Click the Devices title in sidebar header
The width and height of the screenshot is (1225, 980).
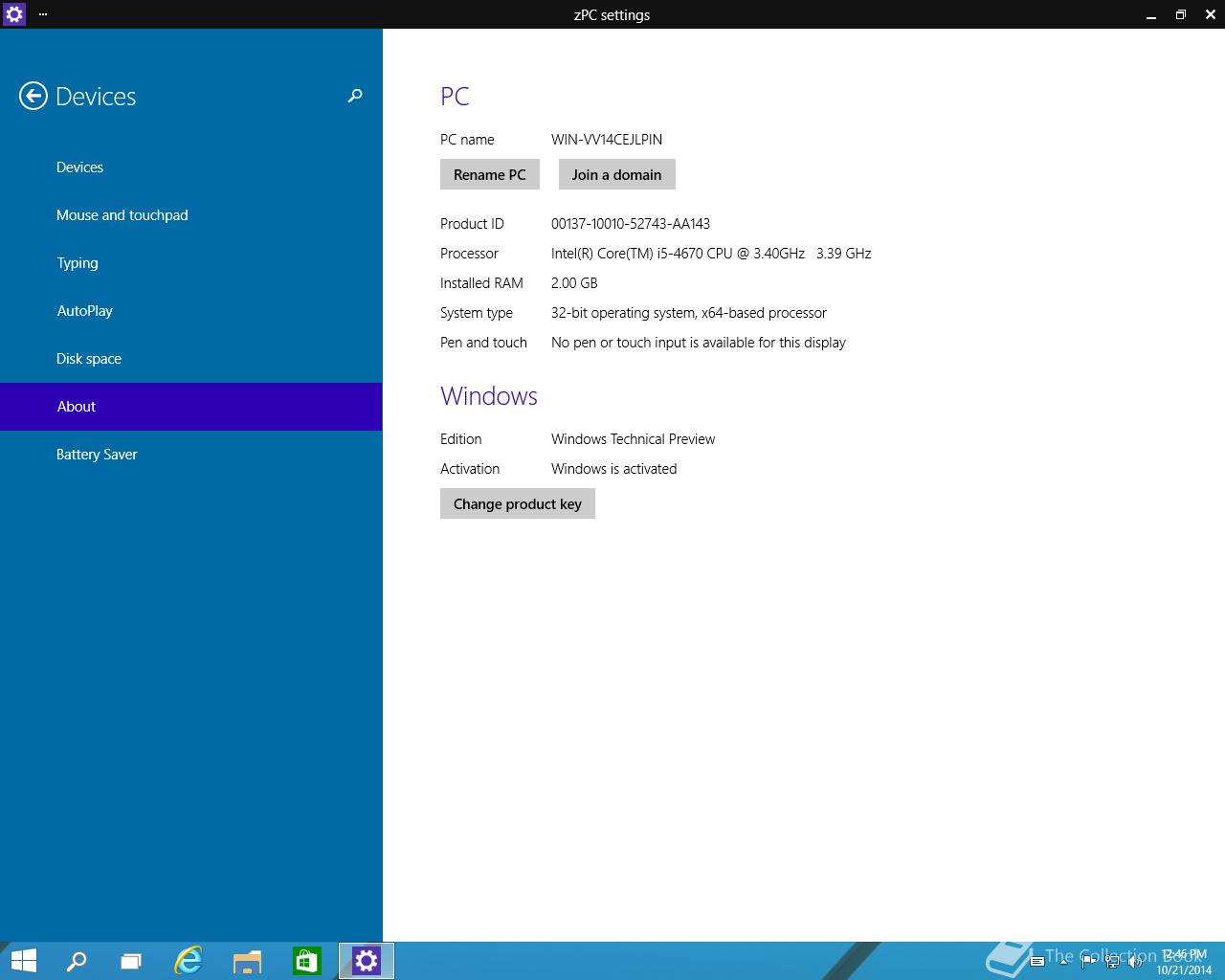pos(96,97)
